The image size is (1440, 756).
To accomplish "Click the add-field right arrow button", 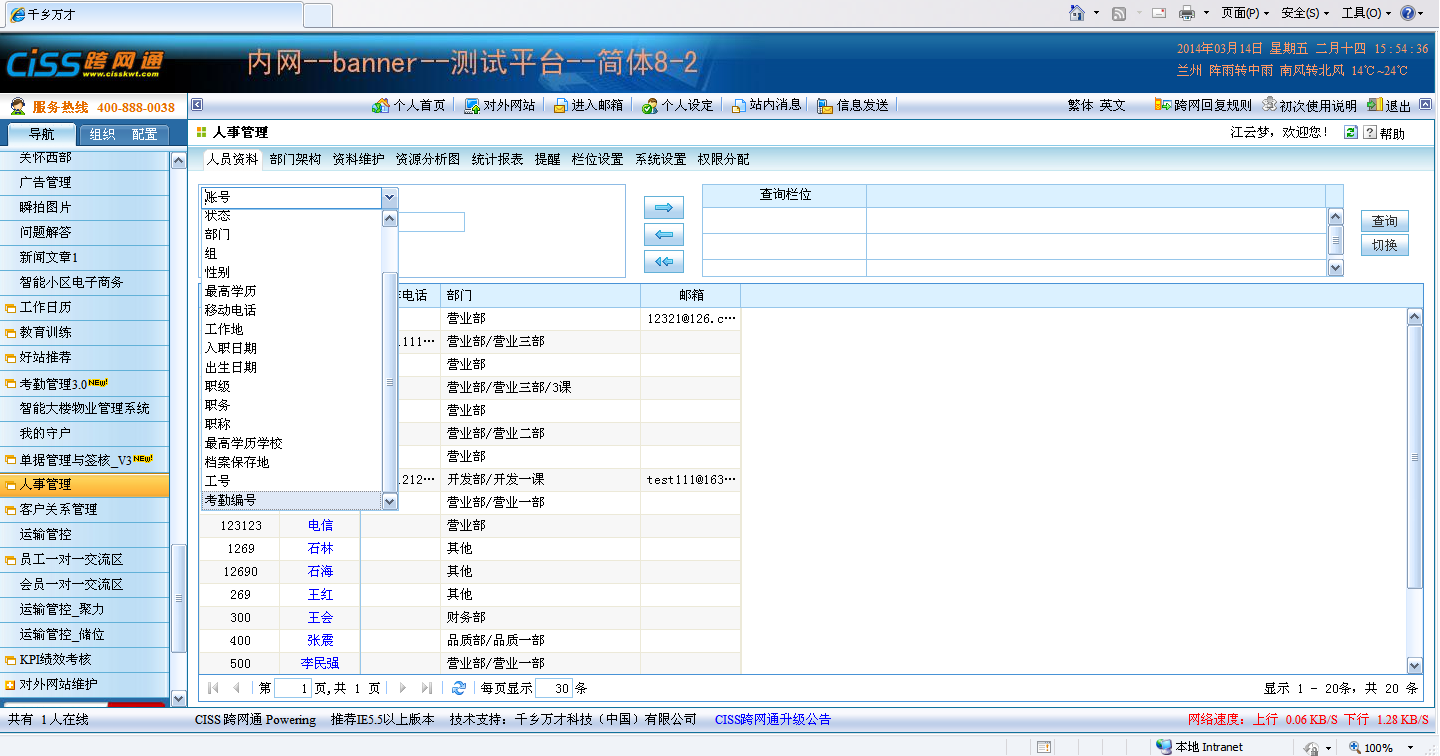I will (664, 209).
